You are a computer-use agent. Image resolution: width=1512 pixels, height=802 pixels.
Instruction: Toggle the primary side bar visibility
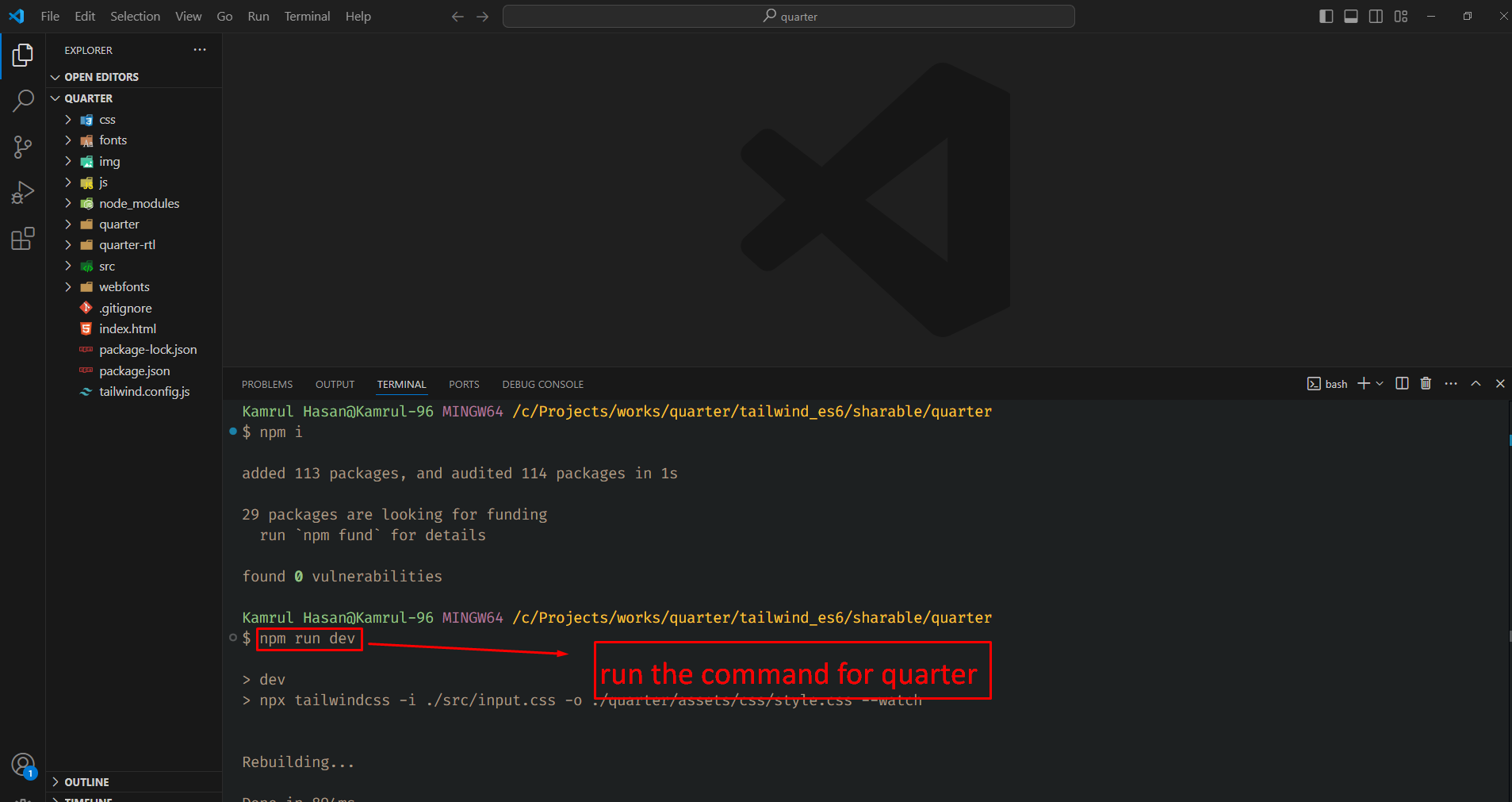coord(1326,17)
